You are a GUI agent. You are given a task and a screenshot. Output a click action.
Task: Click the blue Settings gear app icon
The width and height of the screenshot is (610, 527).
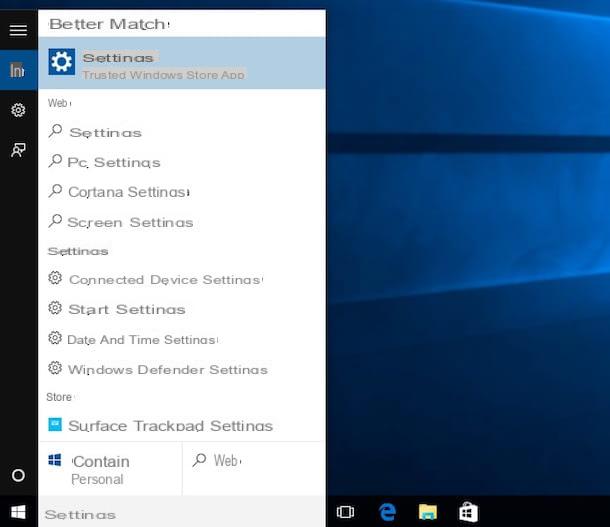click(61, 61)
